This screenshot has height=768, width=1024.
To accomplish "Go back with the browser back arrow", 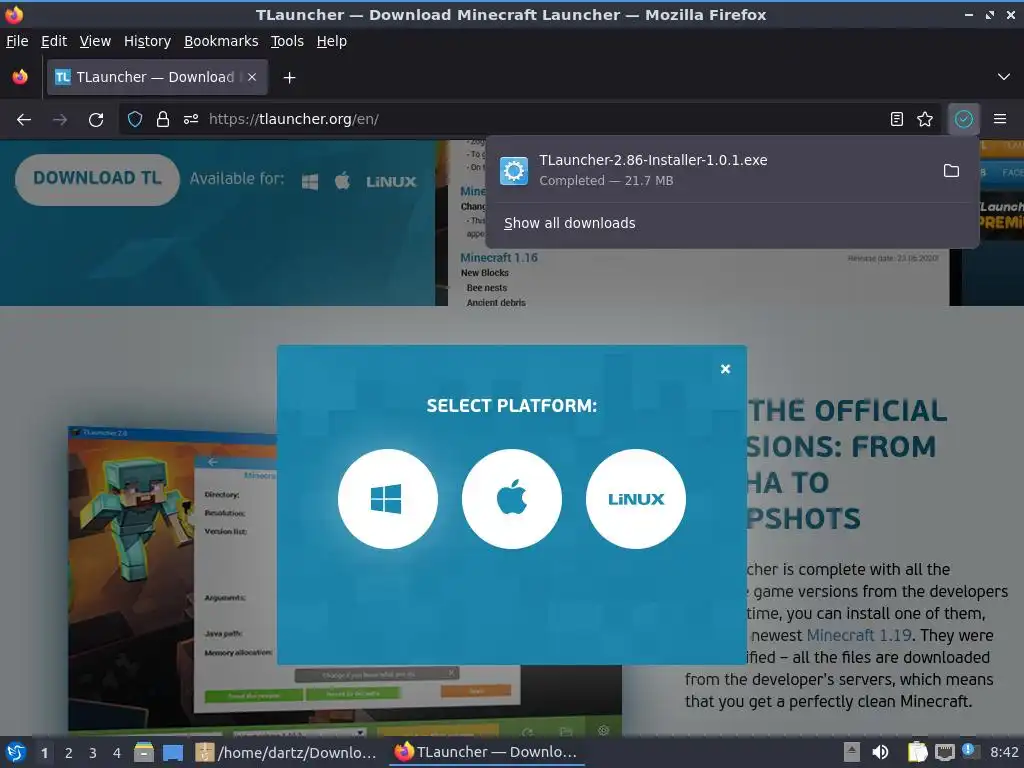I will point(24,120).
